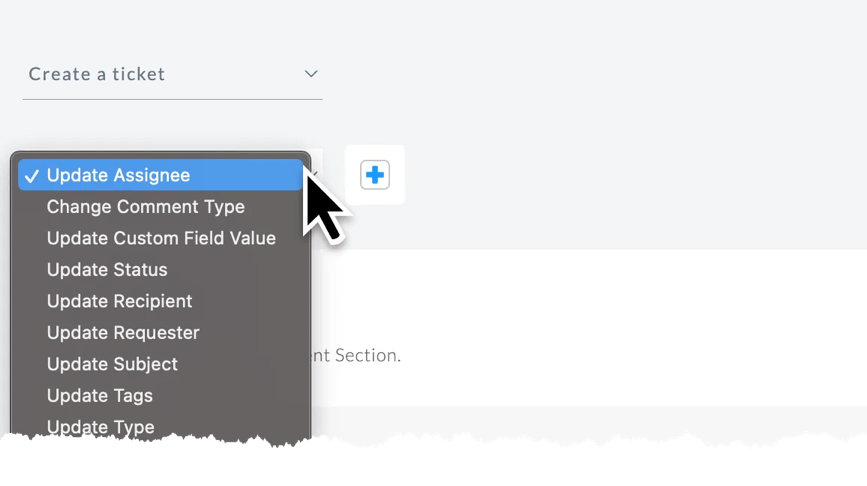
Task: Expand the Create a ticket chevron arrow
Action: [311, 74]
